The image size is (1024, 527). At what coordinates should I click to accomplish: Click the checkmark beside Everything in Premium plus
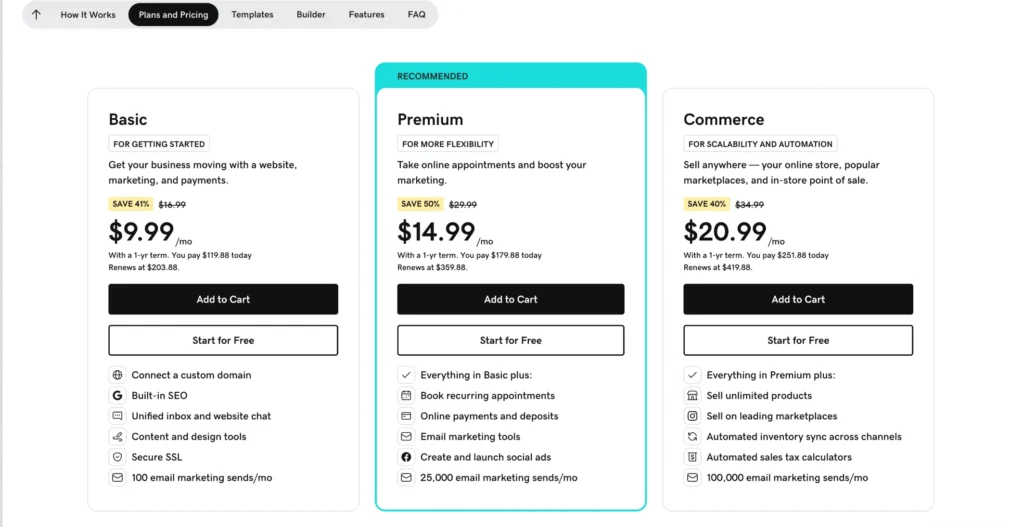click(x=692, y=375)
